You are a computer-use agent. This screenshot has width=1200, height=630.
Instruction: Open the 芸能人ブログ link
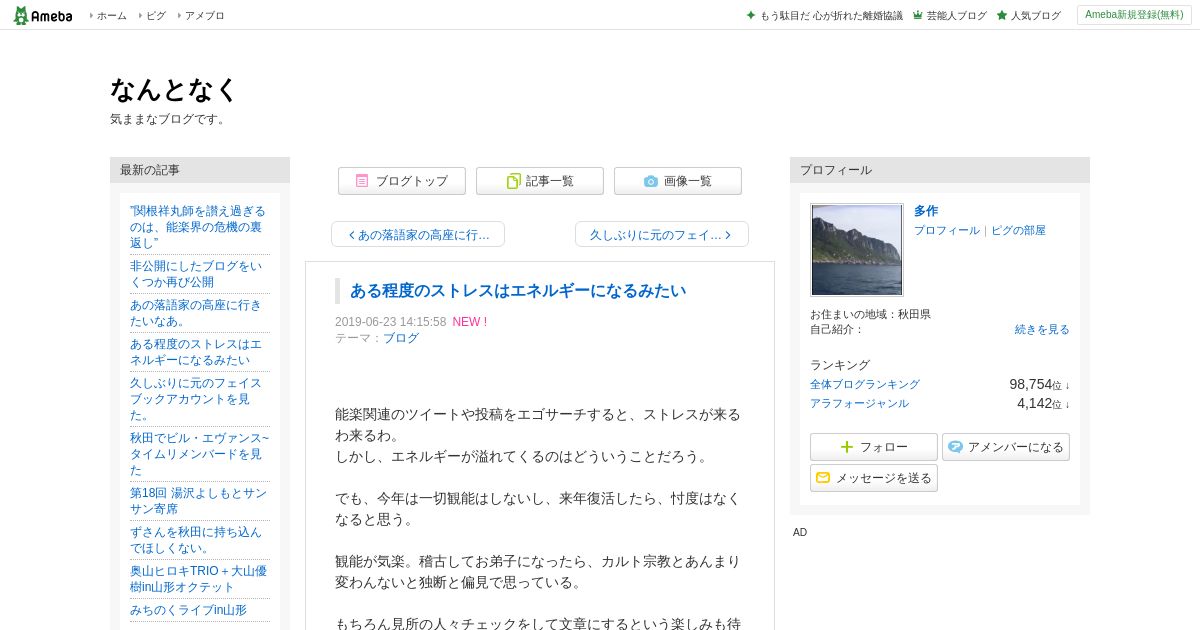click(956, 16)
